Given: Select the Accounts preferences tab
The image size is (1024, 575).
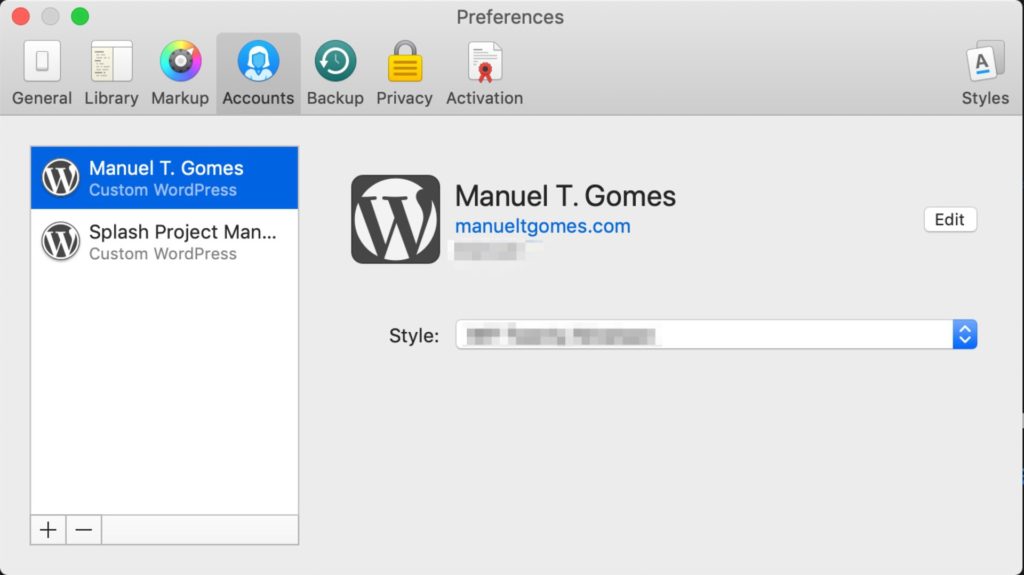Looking at the screenshot, I should pyautogui.click(x=259, y=74).
